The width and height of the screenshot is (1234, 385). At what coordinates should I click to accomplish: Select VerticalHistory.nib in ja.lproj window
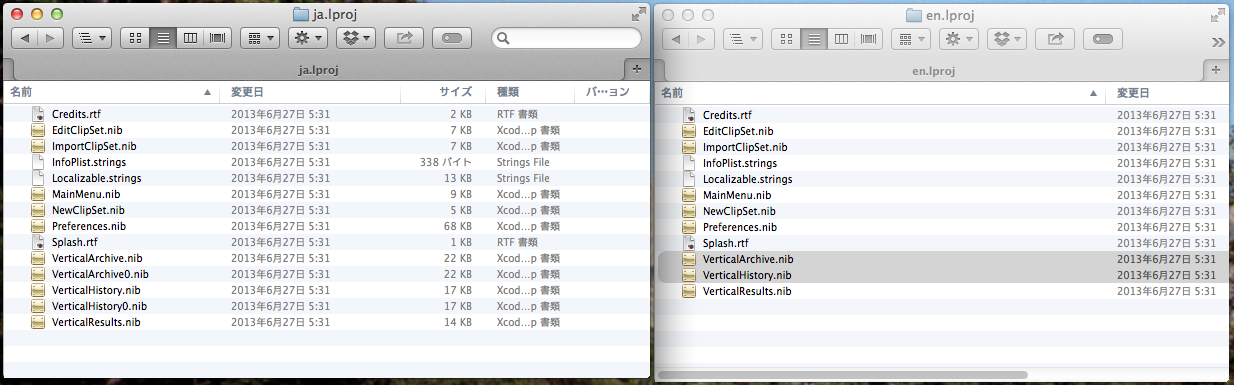pos(96,290)
